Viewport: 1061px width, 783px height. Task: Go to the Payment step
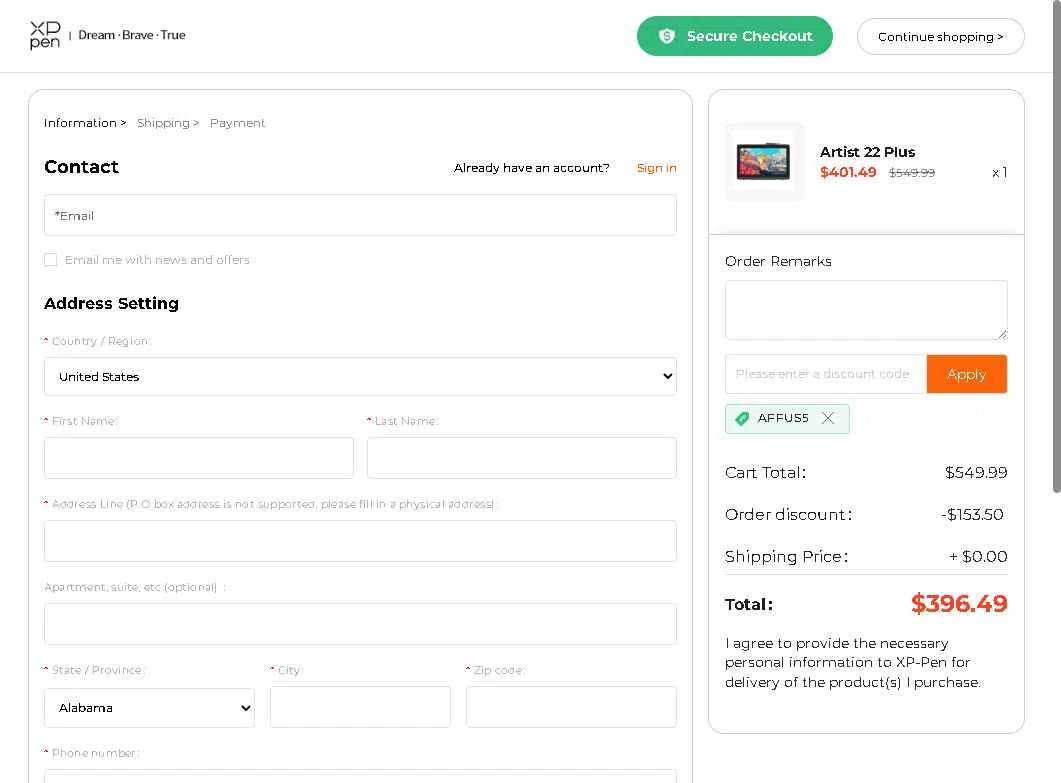[238, 122]
